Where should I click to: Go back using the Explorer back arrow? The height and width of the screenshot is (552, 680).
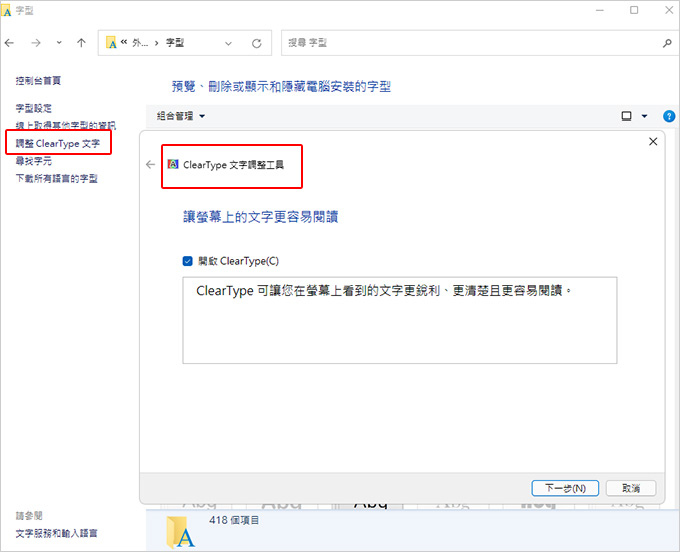[10, 43]
